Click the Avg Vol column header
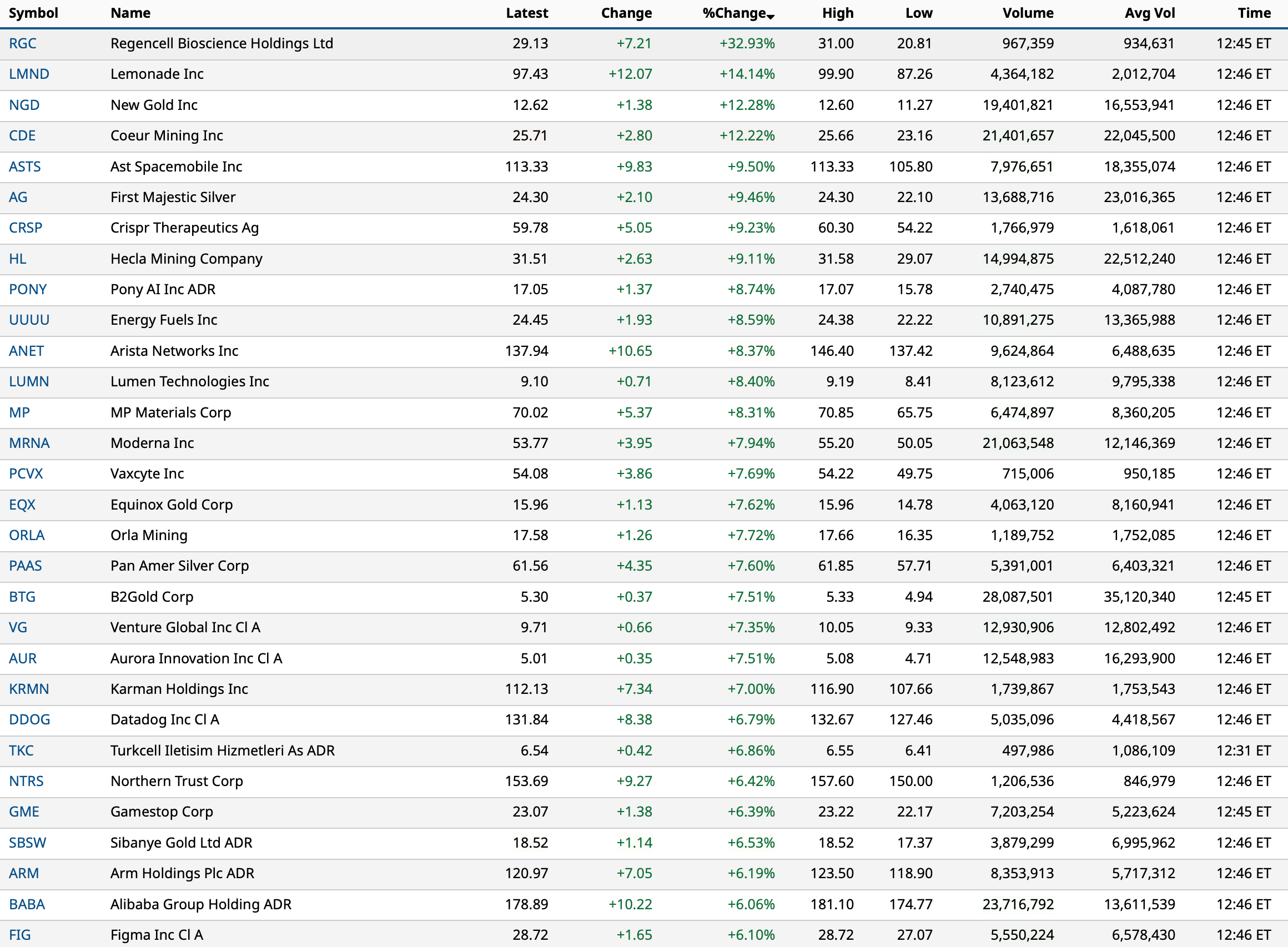Screen dimensions: 1288x947 click(x=1149, y=13)
